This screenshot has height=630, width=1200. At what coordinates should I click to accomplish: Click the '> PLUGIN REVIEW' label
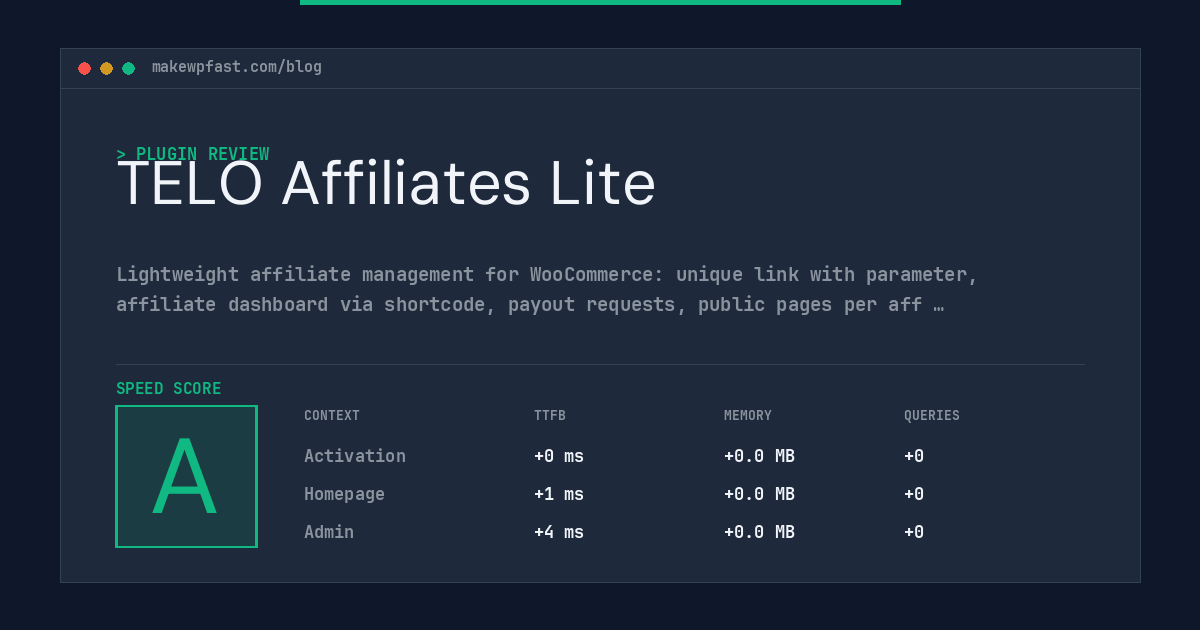(x=193, y=154)
